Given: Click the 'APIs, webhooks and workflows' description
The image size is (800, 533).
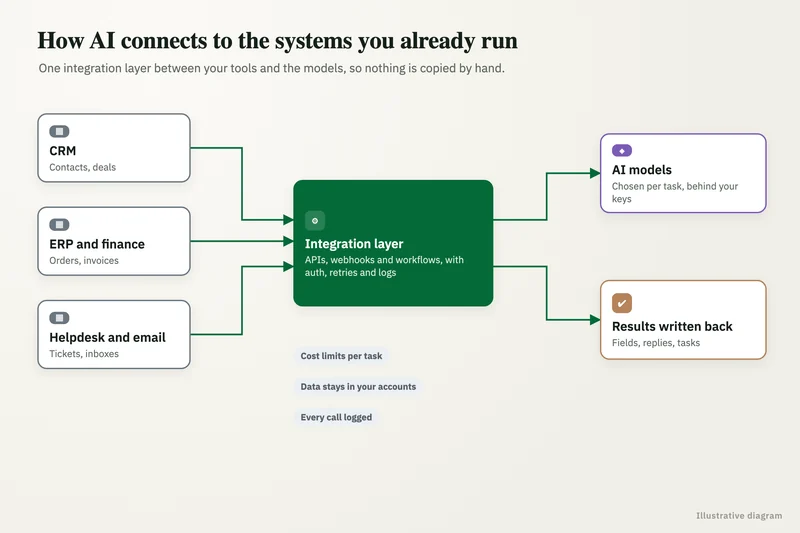Looking at the screenshot, I should coord(384,266).
